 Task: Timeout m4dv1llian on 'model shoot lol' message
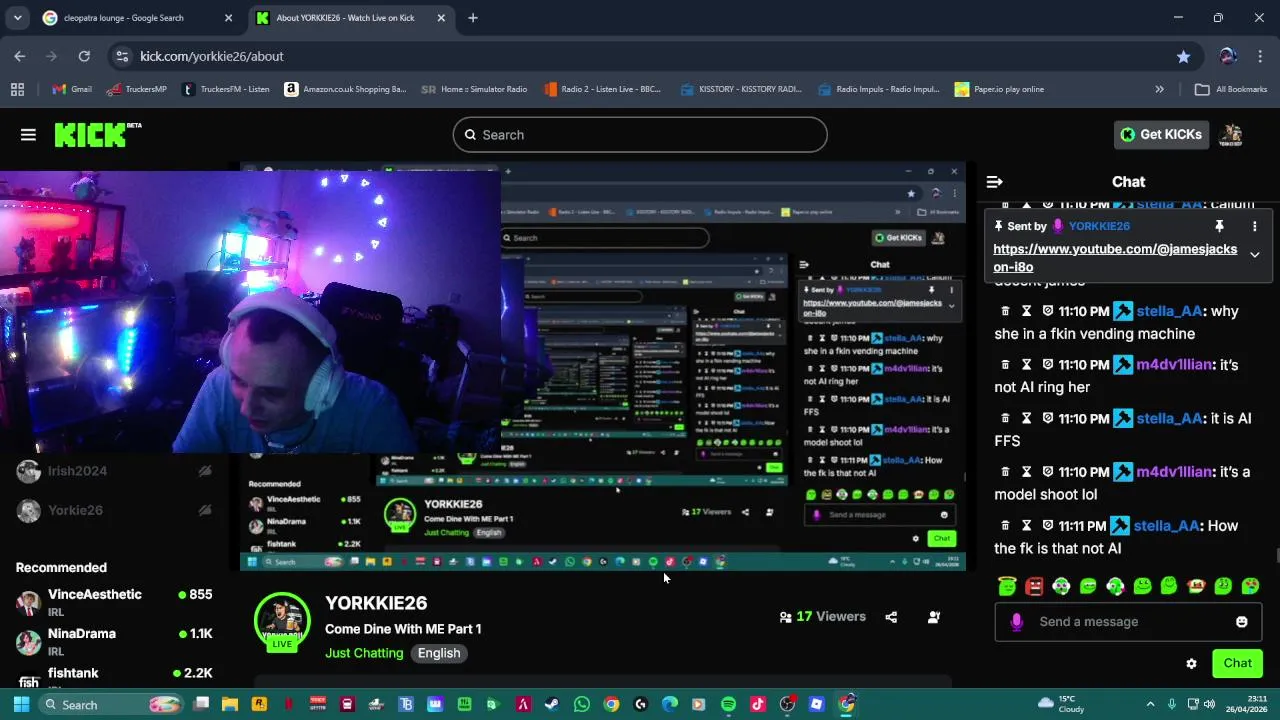point(1026,472)
